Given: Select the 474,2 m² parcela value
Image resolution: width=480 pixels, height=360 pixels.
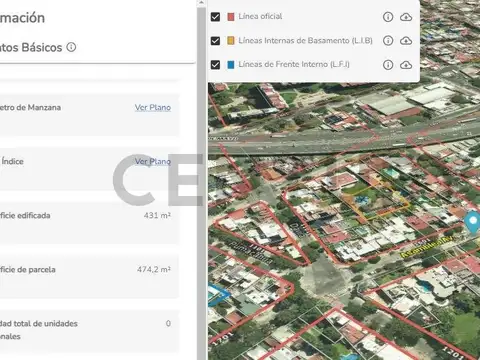Looking at the screenshot, I should [154, 269].
